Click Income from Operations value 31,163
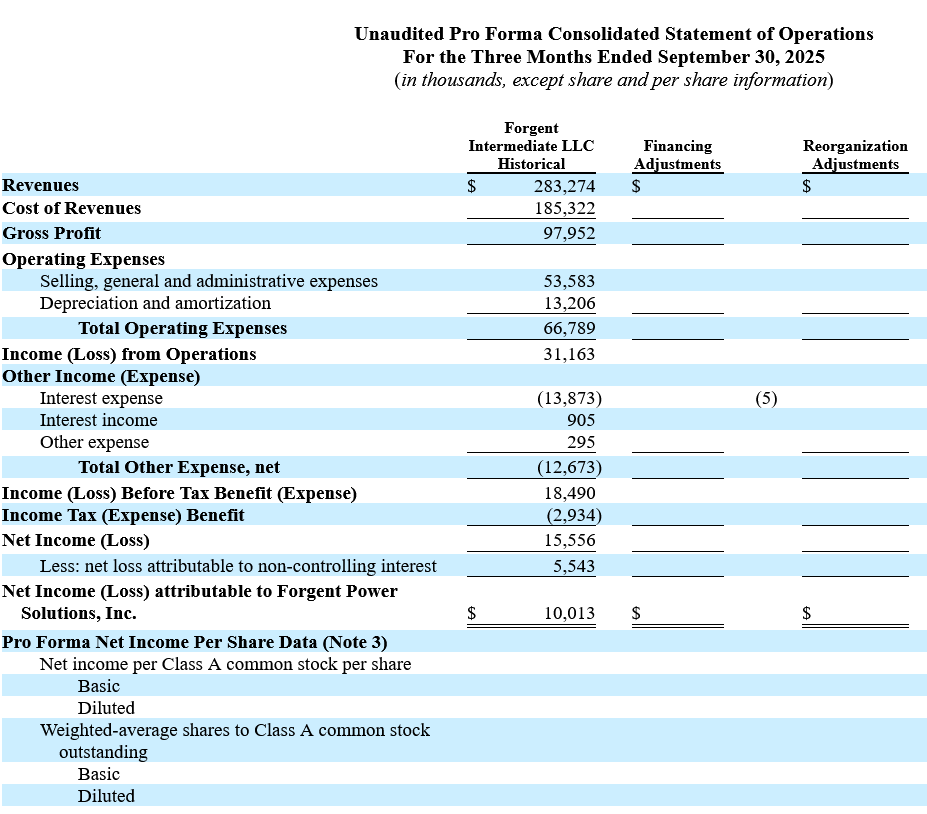The image size is (927, 814). [569, 354]
